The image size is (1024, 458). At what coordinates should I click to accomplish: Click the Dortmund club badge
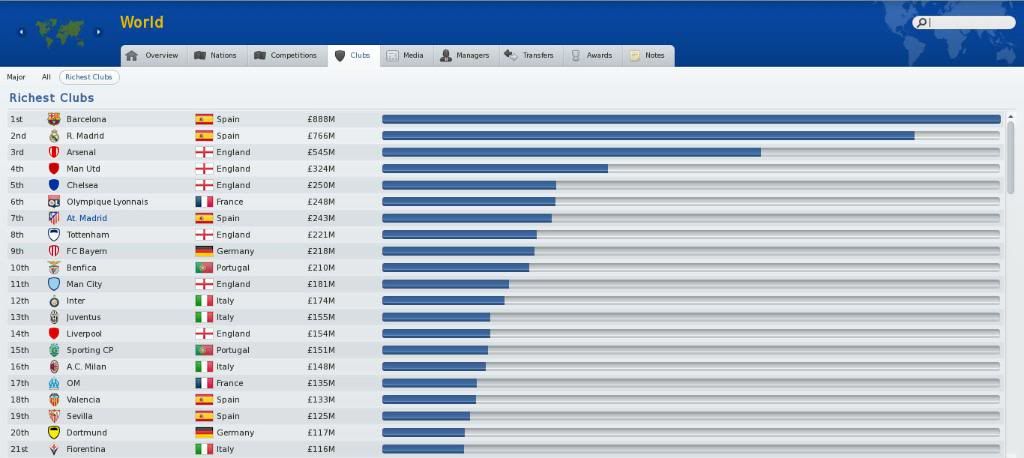click(x=54, y=433)
